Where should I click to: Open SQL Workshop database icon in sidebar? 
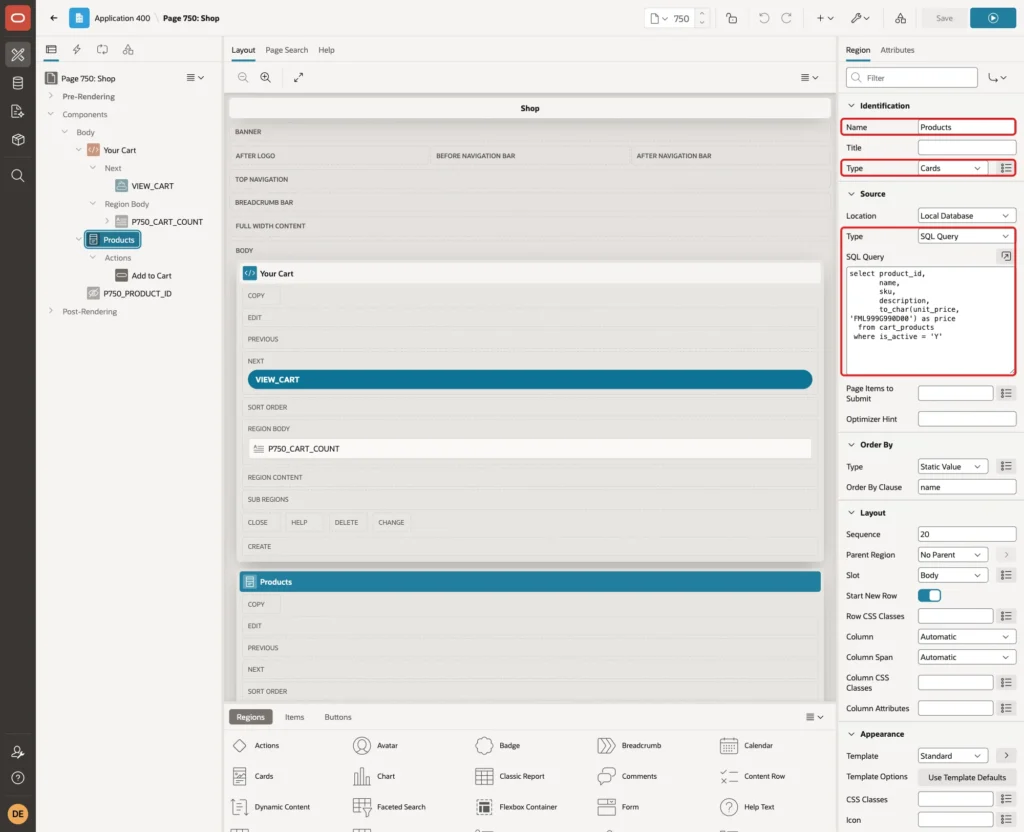click(x=18, y=83)
